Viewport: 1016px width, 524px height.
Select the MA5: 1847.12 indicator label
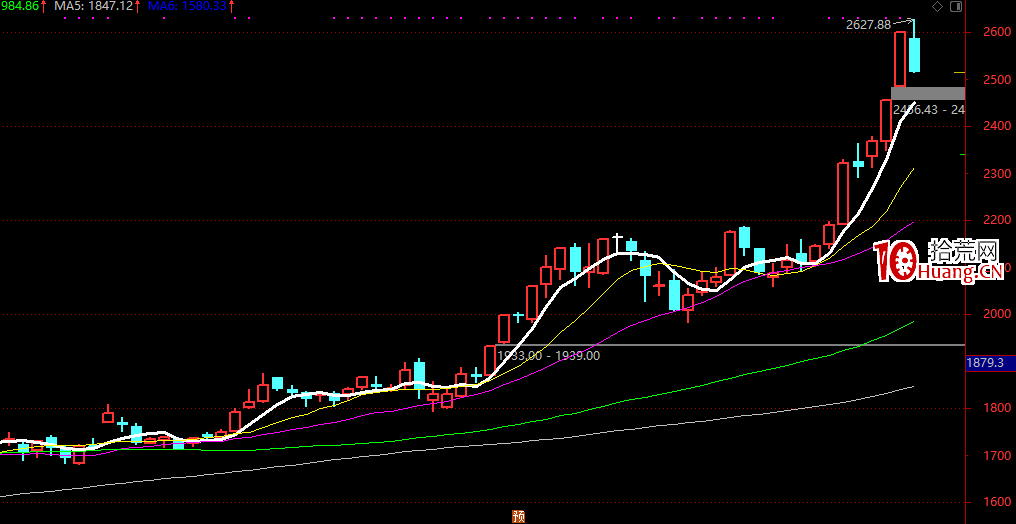[93, 6]
